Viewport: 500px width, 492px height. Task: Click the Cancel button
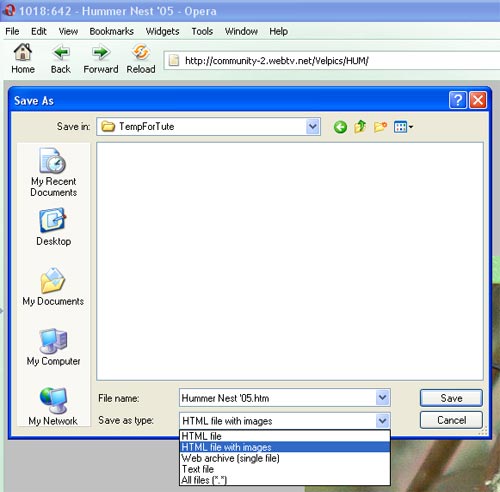[x=451, y=420]
